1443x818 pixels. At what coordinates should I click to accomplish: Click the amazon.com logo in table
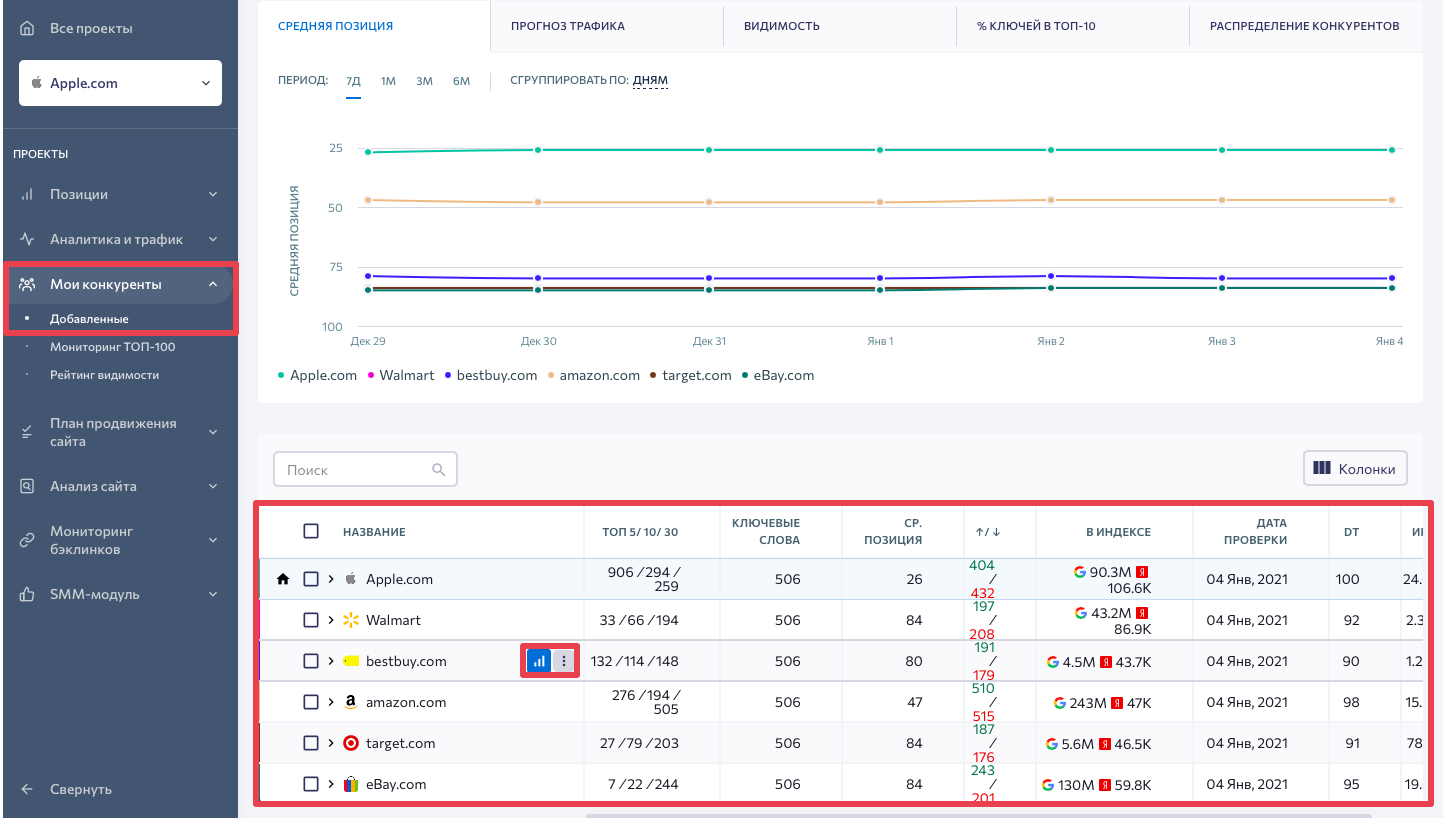(x=350, y=703)
